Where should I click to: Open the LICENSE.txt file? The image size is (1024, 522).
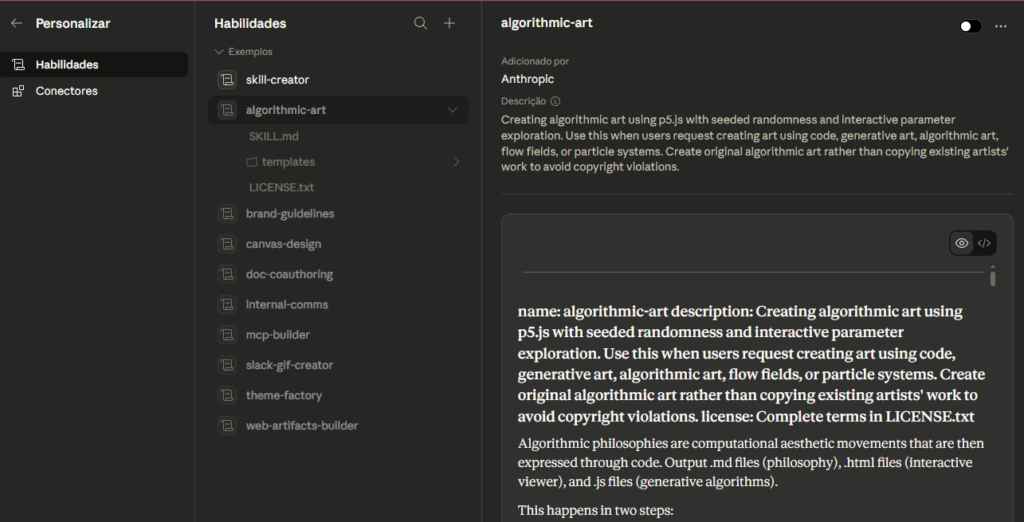tap(281, 188)
